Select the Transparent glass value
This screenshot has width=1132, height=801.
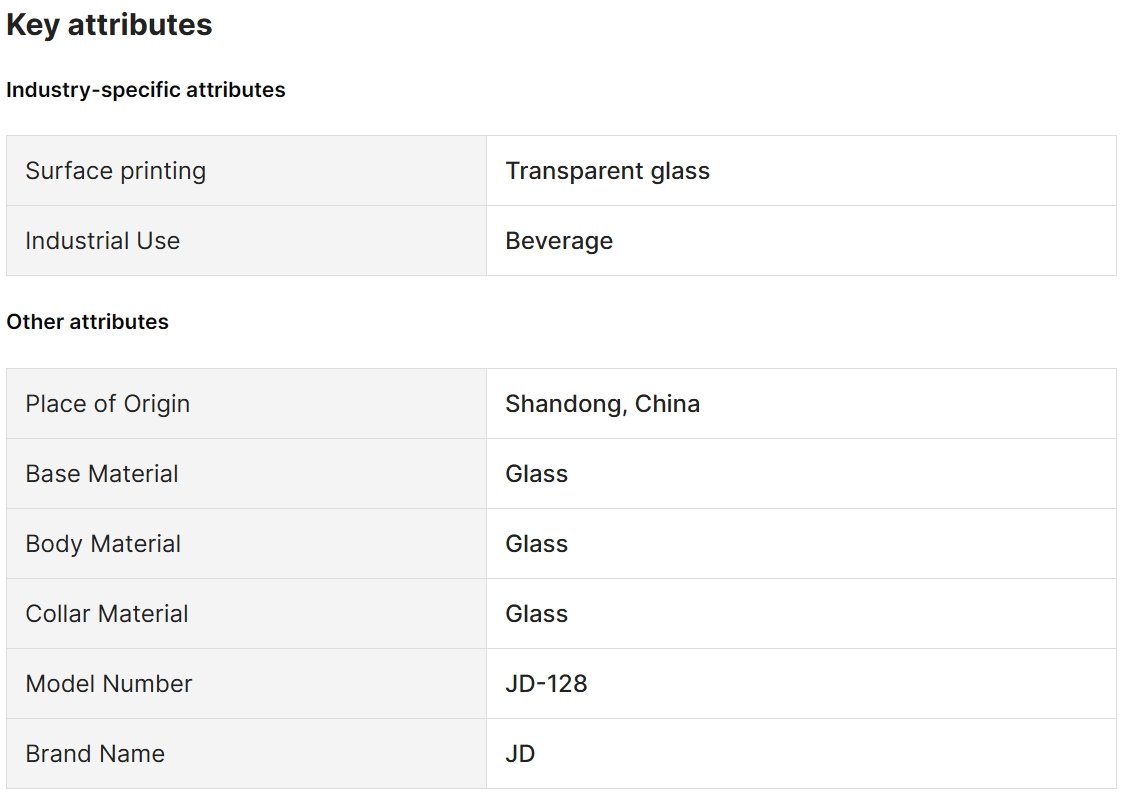[x=607, y=171]
